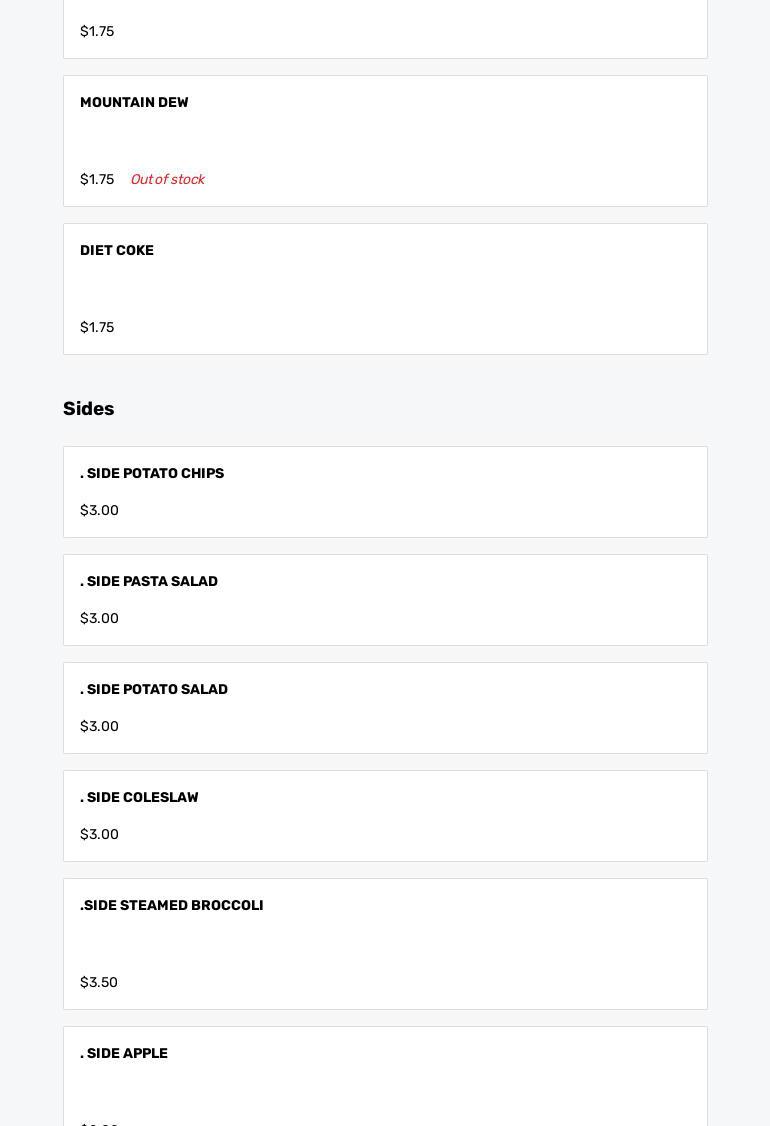The image size is (770, 1126).
Task: Click the Side Potato Chips $3.00 price
Action: click(x=99, y=511)
